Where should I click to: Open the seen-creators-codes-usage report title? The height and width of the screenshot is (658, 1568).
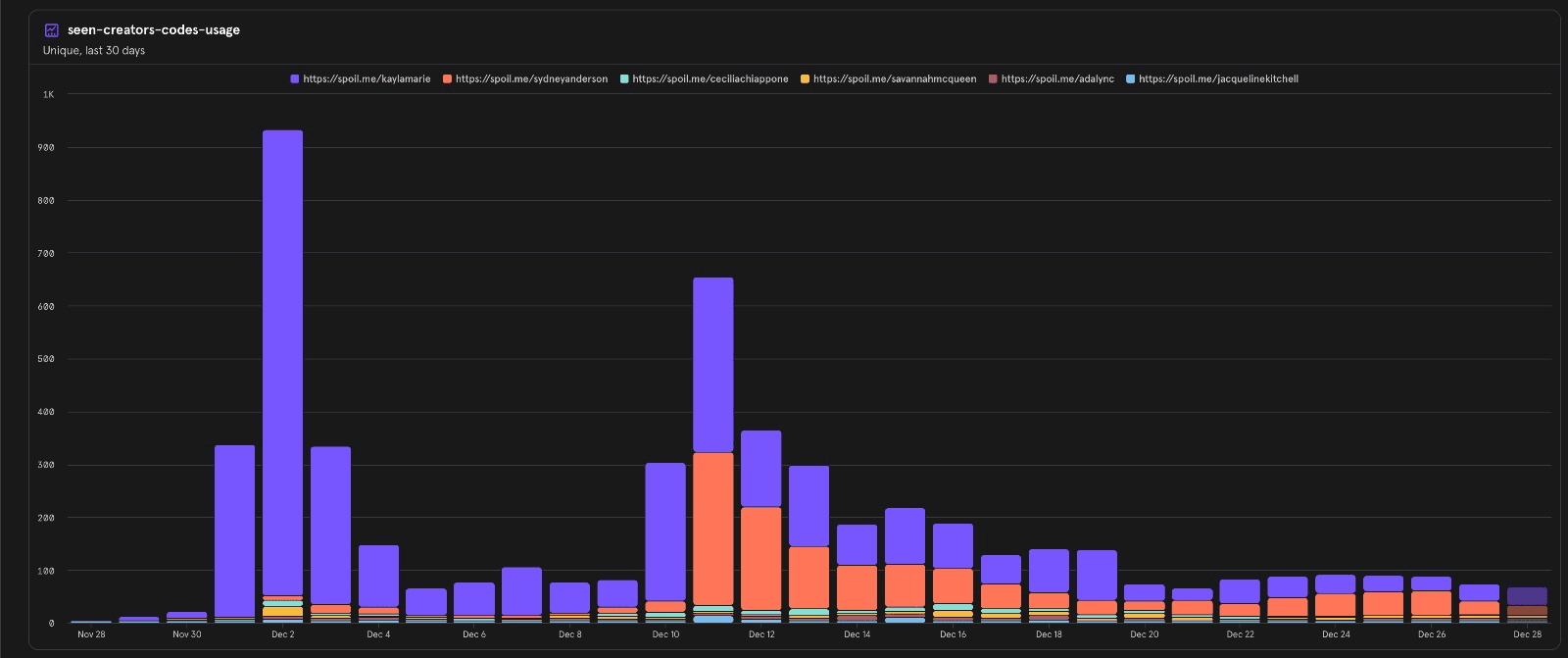pos(154,30)
